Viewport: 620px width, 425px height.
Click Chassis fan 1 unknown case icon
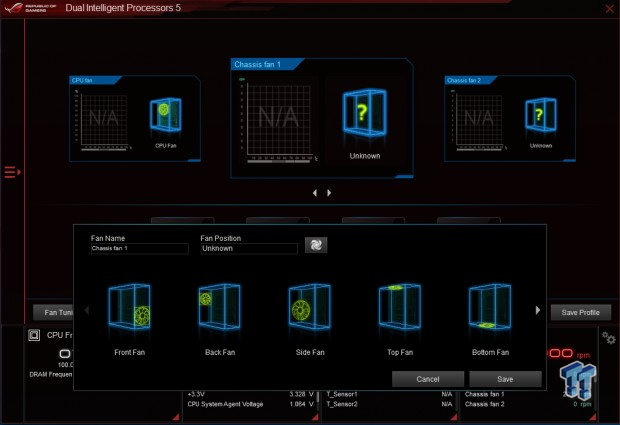365,113
